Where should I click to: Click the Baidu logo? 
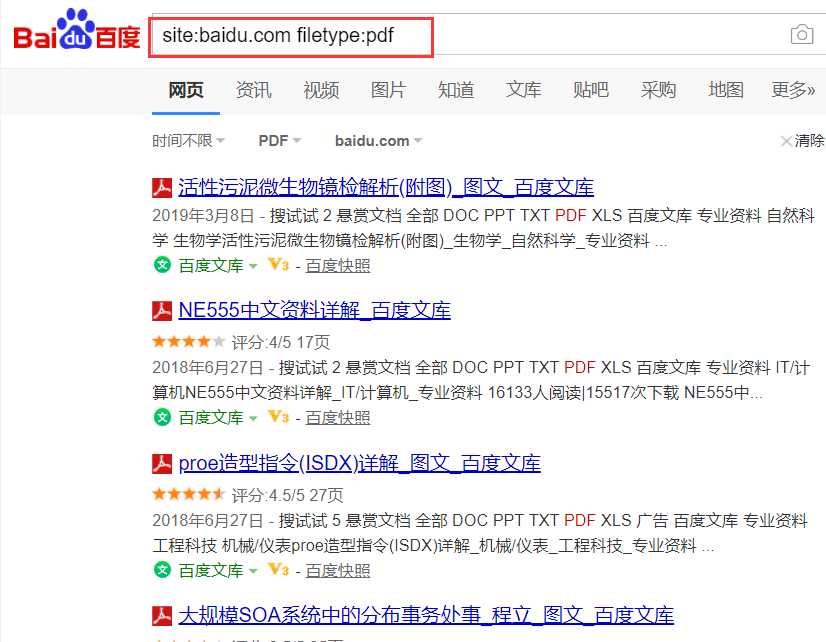(x=77, y=31)
